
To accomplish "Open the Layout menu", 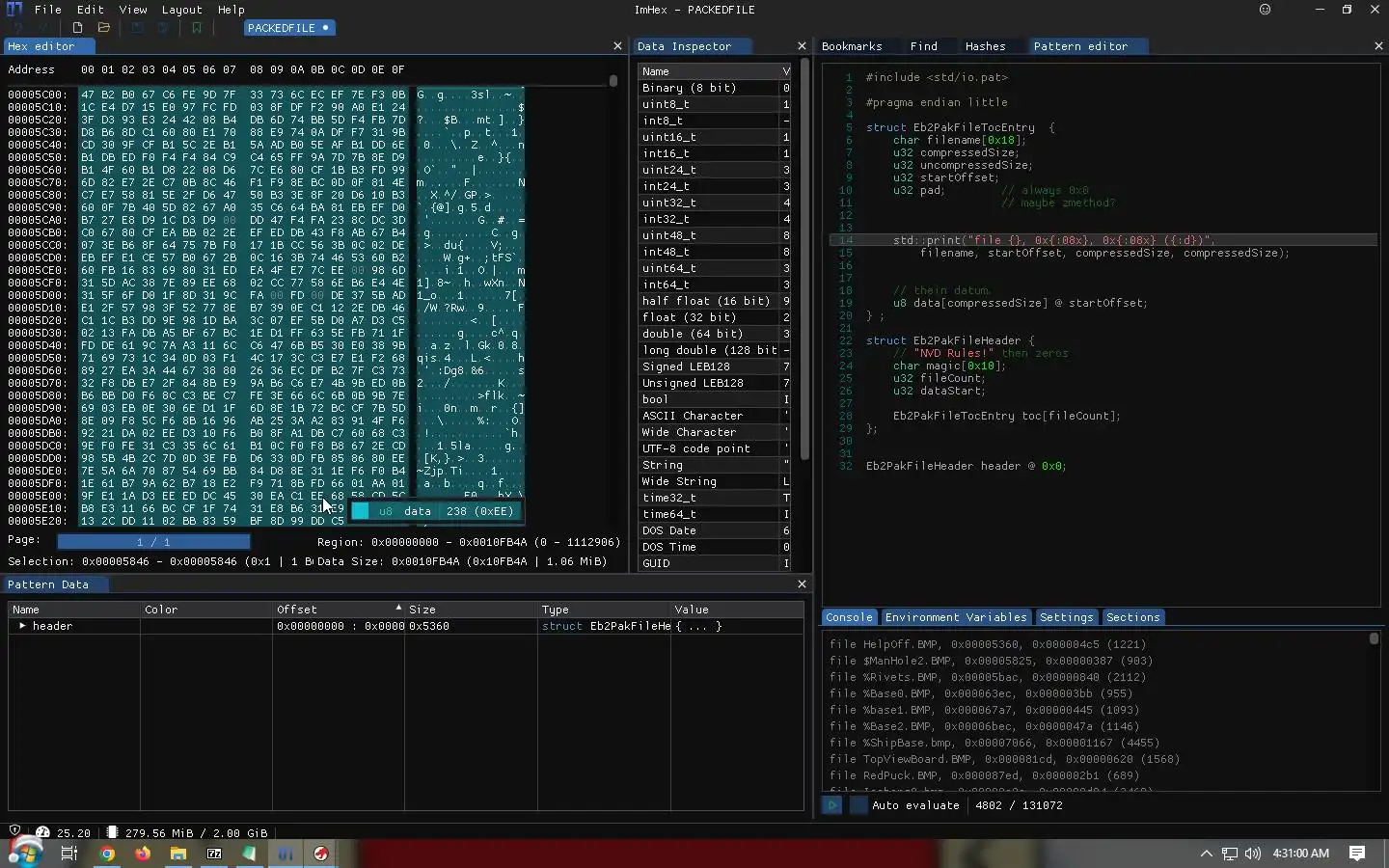I will point(181,10).
